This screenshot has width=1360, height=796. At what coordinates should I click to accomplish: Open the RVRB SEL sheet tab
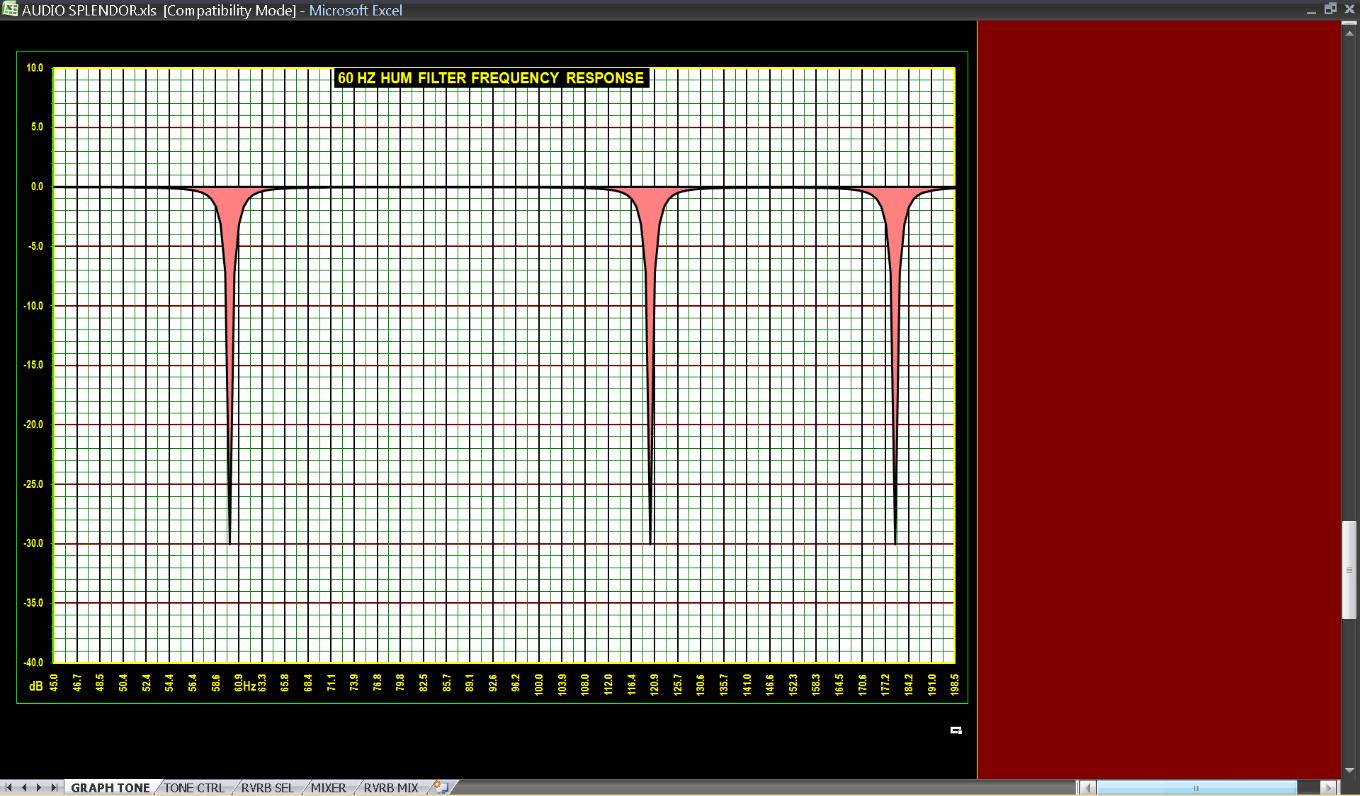(267, 788)
